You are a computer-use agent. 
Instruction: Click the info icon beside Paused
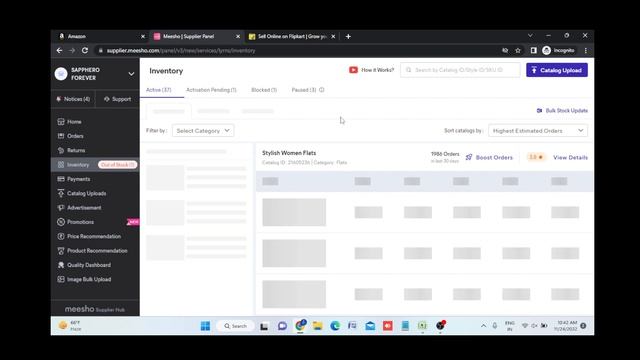coord(322,90)
